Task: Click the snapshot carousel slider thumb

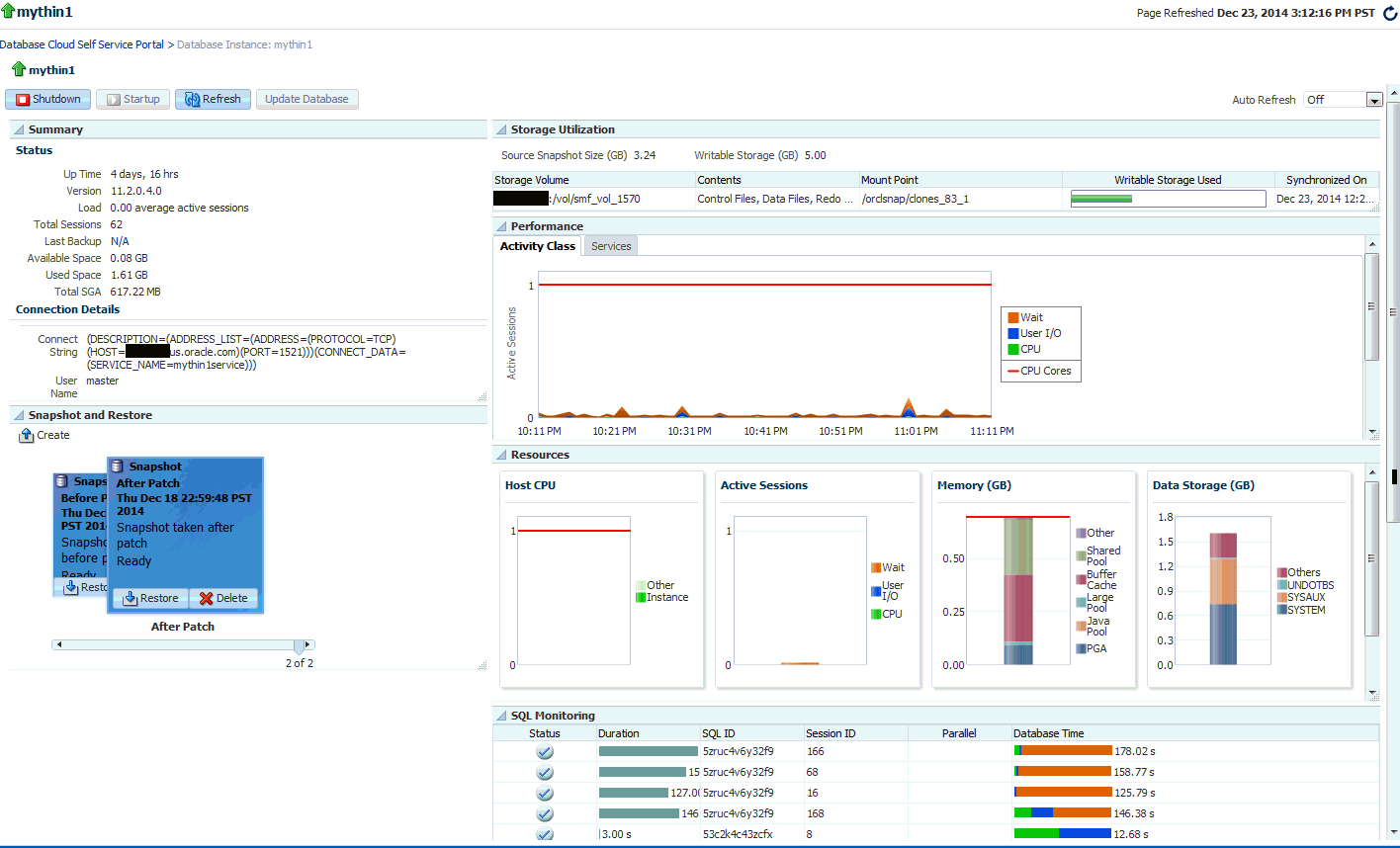Action: (300, 646)
